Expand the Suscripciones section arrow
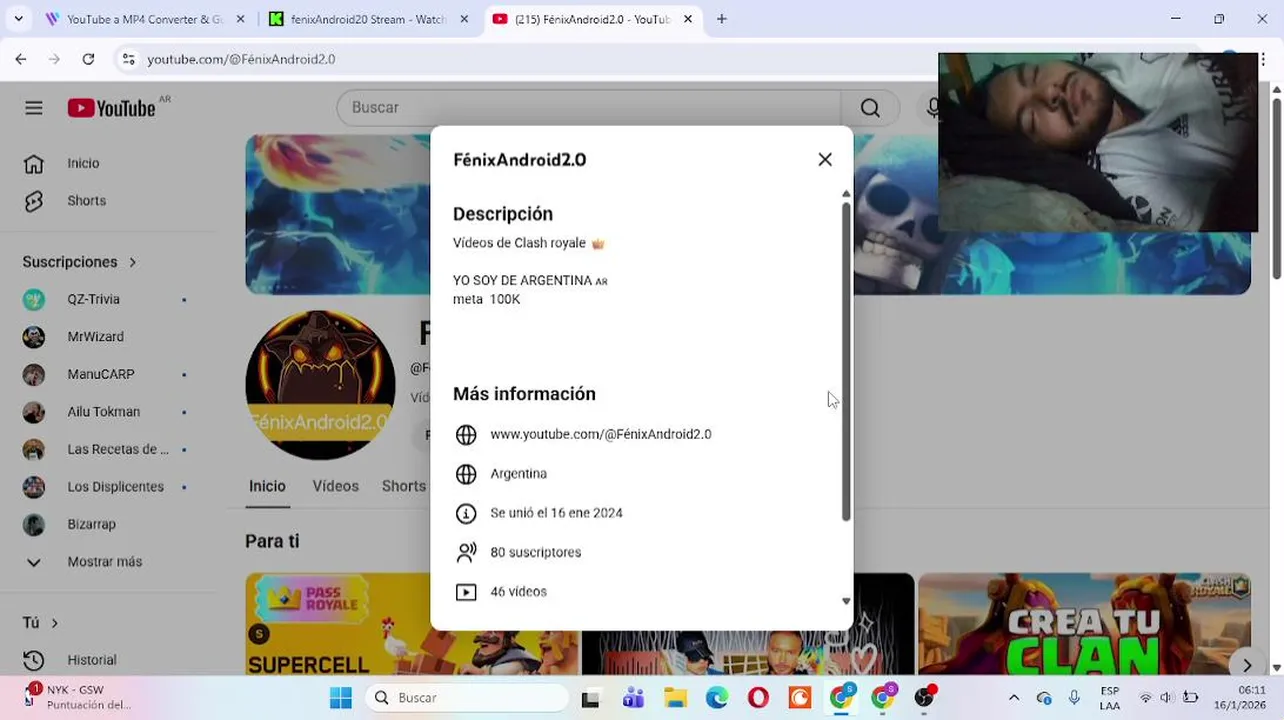Screen dimensions: 1284x720 pos(132,262)
